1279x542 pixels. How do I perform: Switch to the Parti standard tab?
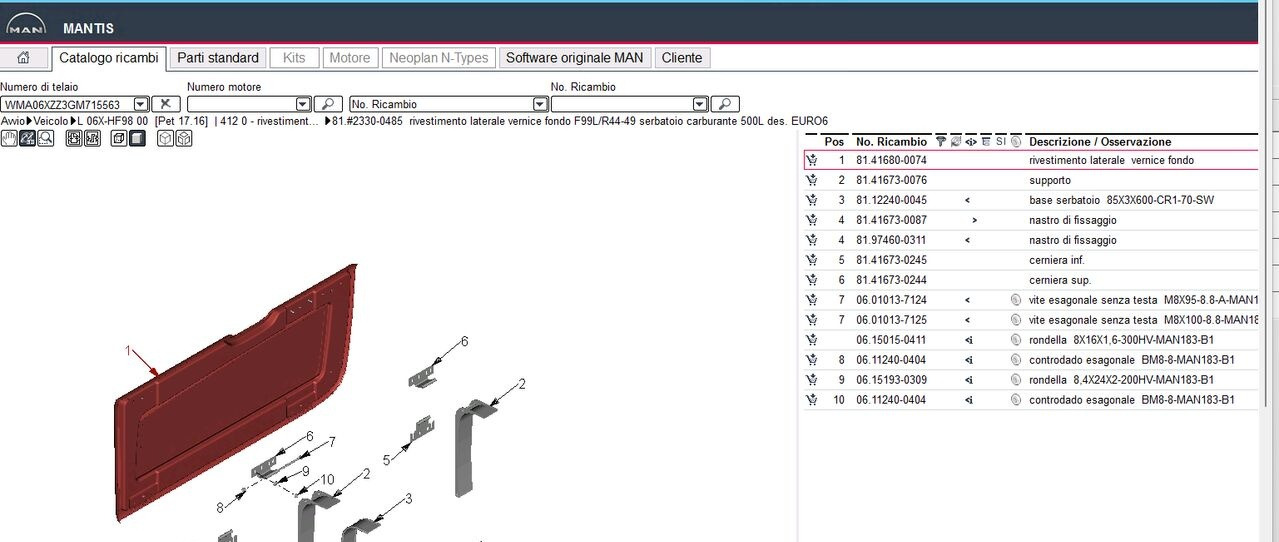(218, 58)
